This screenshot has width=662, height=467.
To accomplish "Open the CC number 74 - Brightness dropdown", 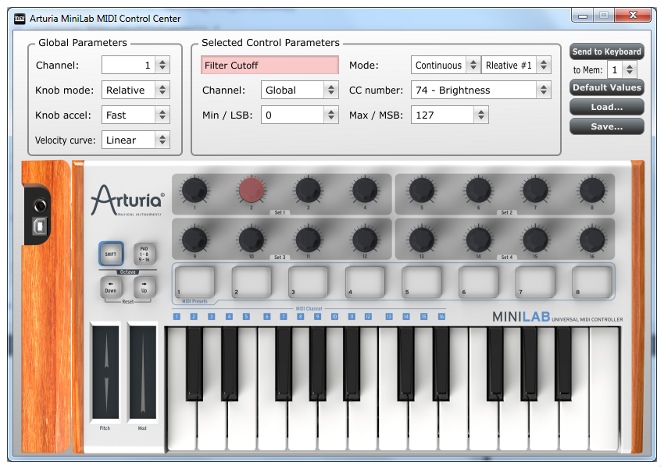I will pyautogui.click(x=481, y=90).
